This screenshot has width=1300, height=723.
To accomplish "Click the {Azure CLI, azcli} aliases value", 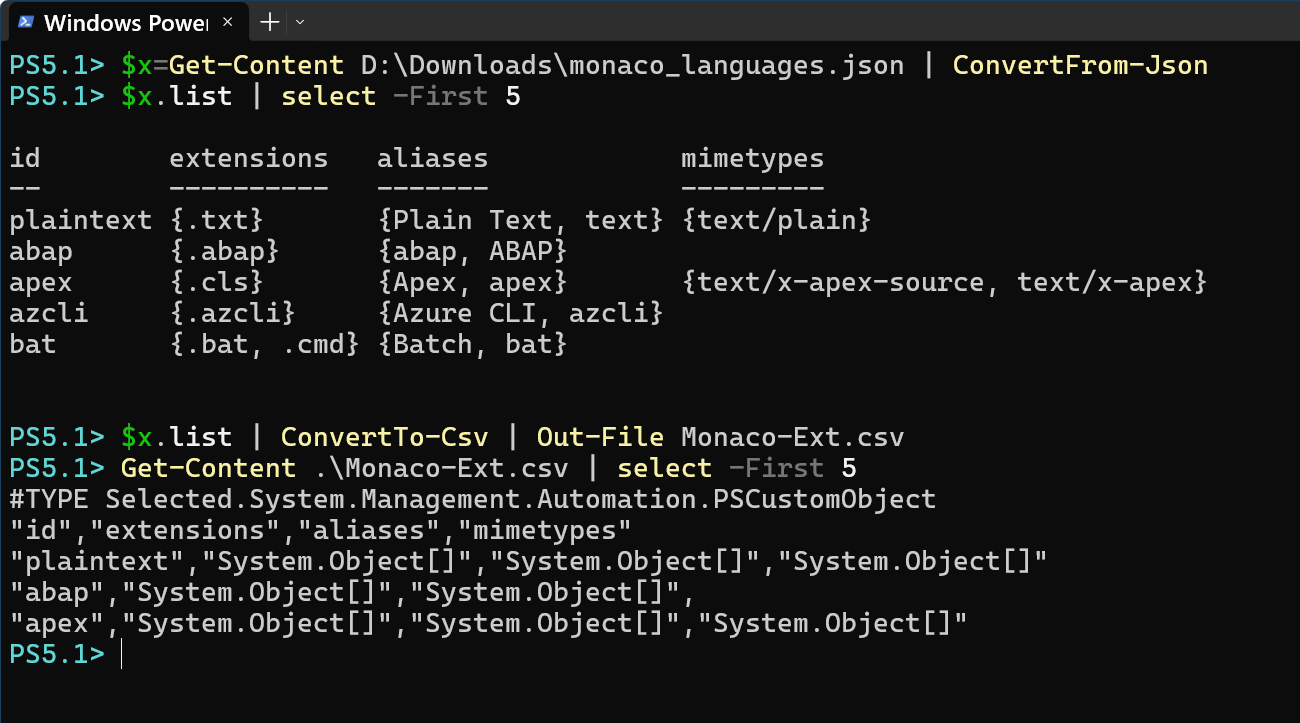I will coord(520,313).
